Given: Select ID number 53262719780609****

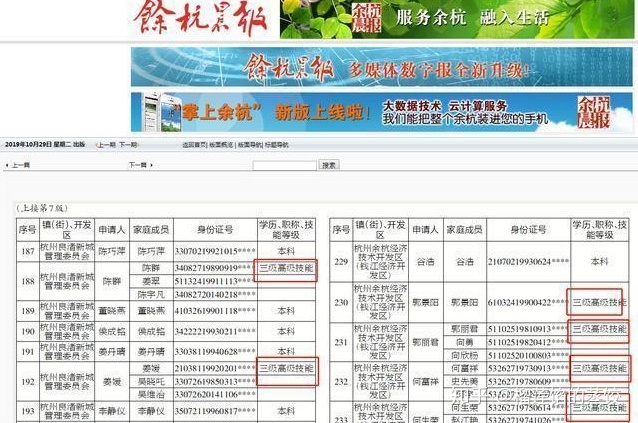Looking at the screenshot, I should [x=528, y=382].
